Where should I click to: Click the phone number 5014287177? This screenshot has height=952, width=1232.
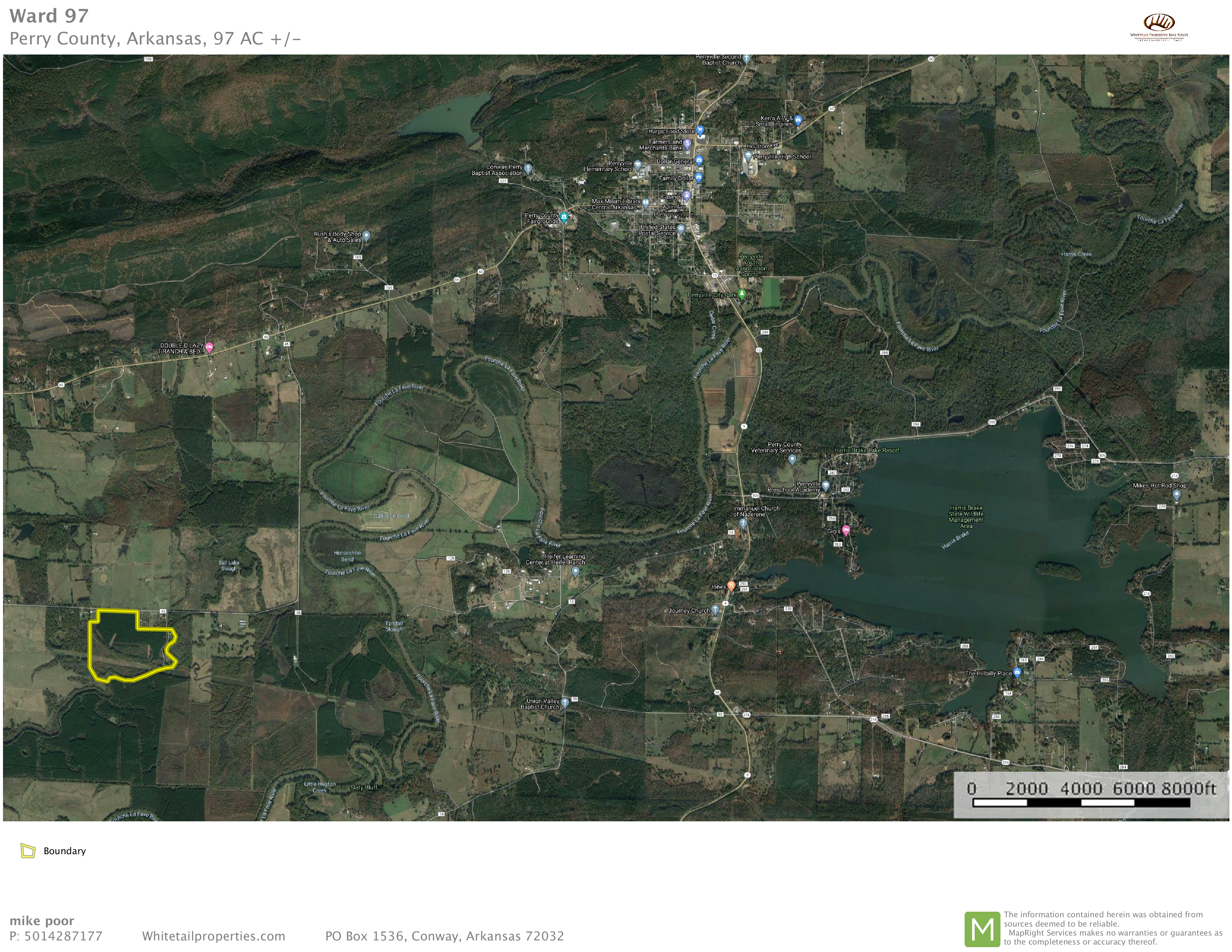(x=63, y=936)
